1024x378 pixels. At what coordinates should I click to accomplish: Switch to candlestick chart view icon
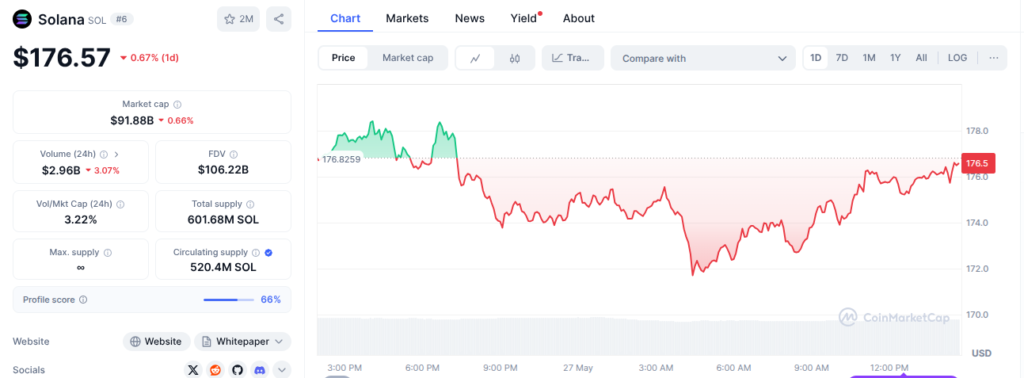(x=515, y=58)
